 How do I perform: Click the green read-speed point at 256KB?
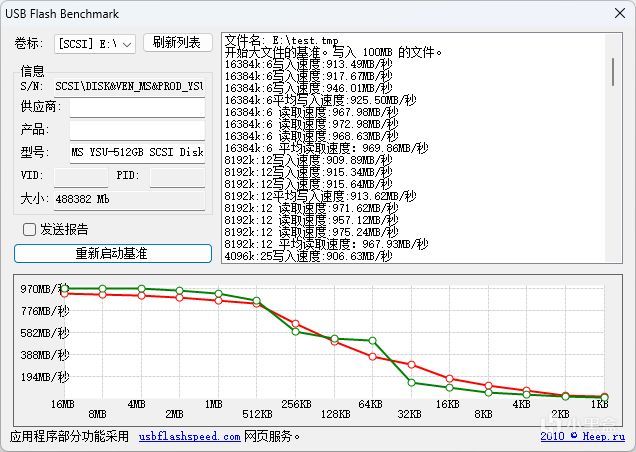pyautogui.click(x=296, y=332)
